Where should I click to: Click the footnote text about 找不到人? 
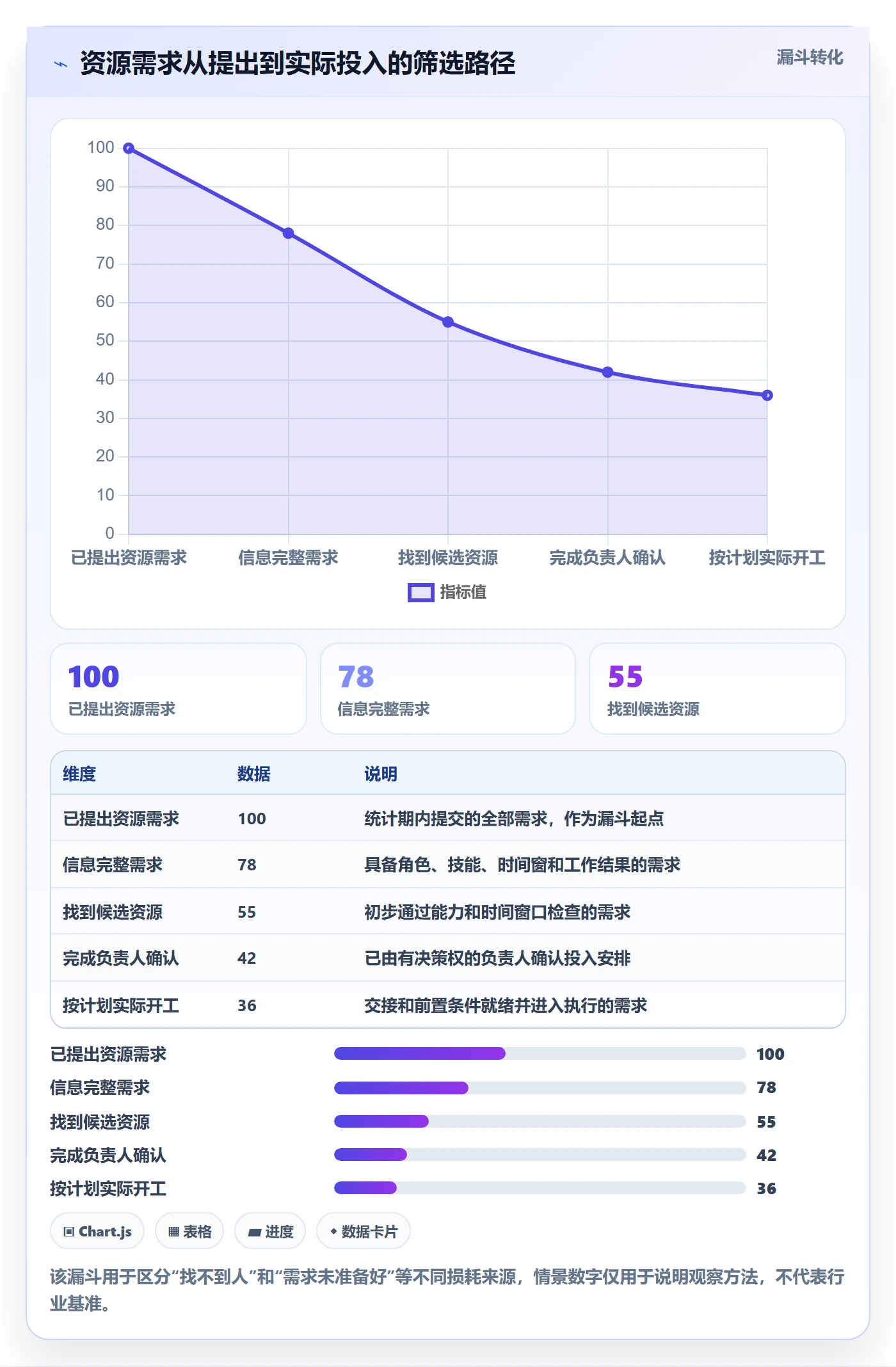pos(447,1290)
